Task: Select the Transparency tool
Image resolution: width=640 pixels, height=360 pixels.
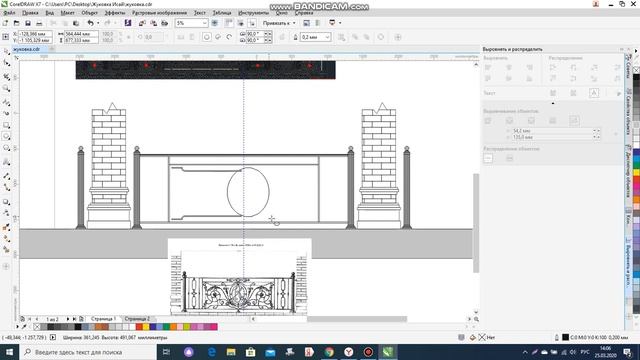Action: pyautogui.click(x=6, y=213)
